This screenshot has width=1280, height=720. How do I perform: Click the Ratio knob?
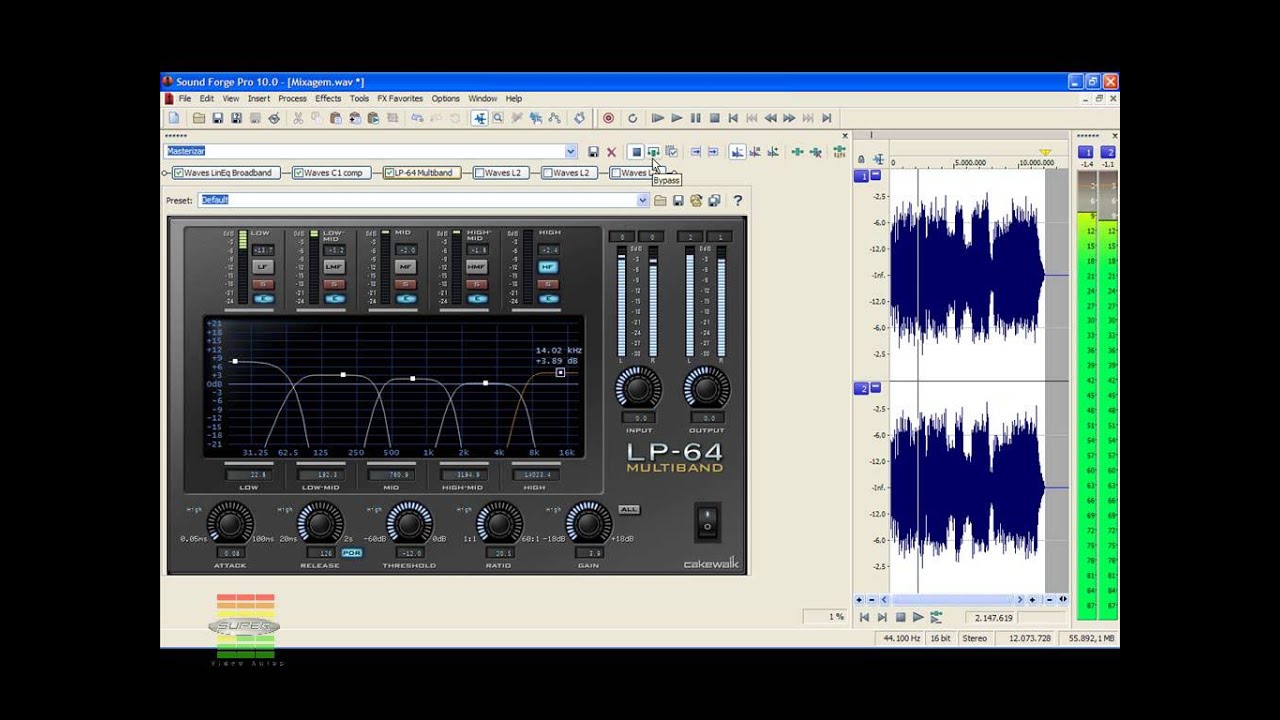[x=499, y=523]
